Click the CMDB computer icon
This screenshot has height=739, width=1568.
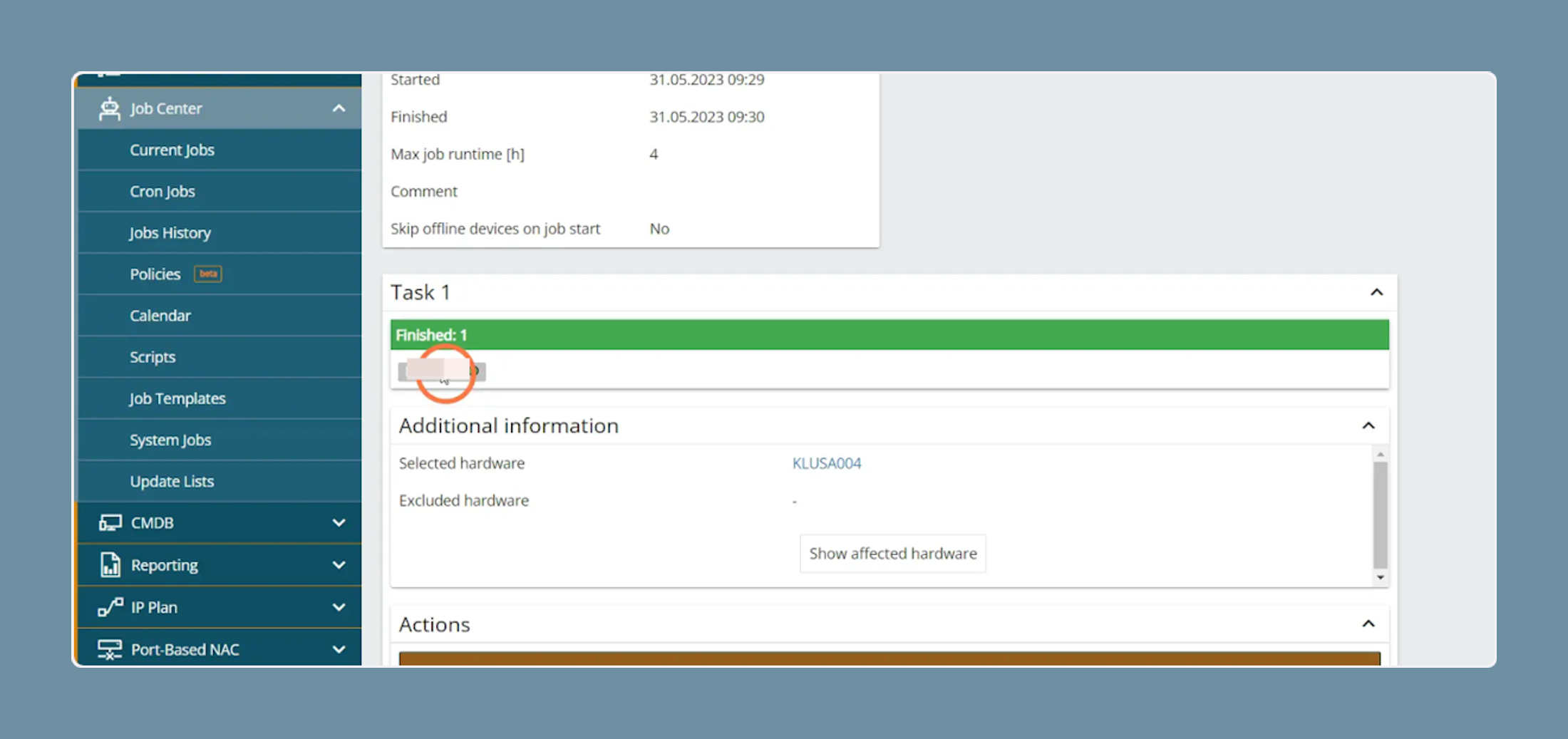pos(110,523)
